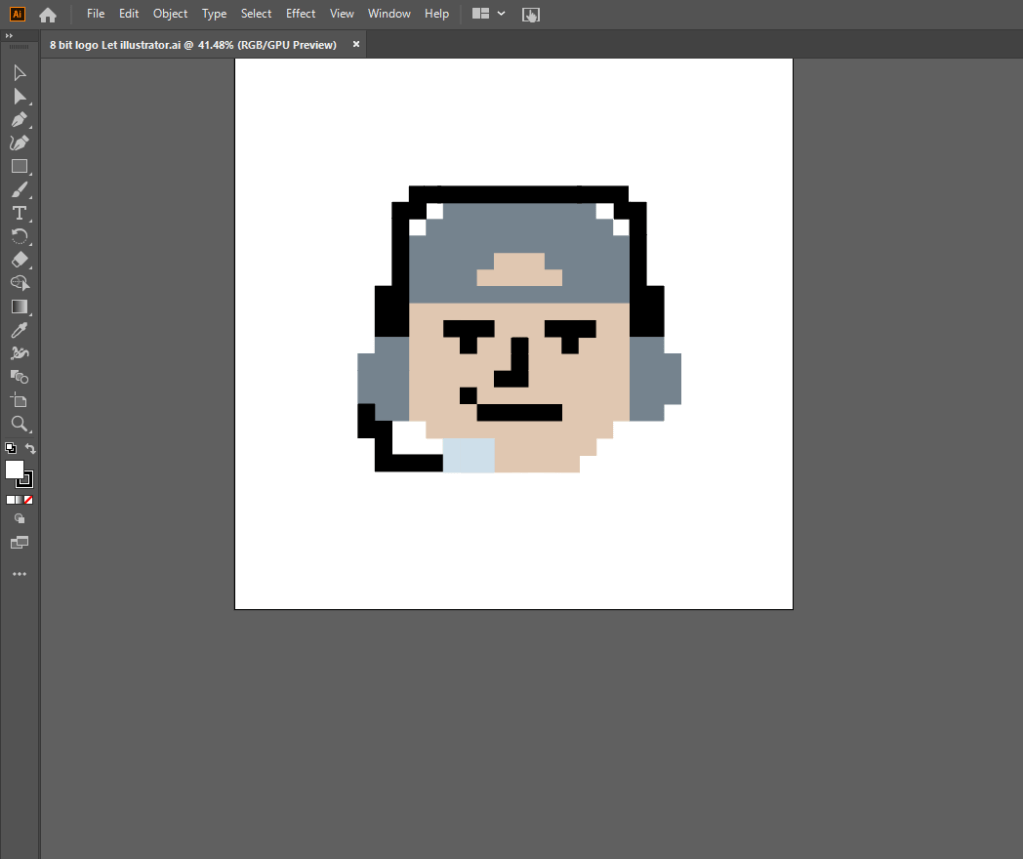
Task: Select the Selection tool arrow
Action: (x=19, y=73)
